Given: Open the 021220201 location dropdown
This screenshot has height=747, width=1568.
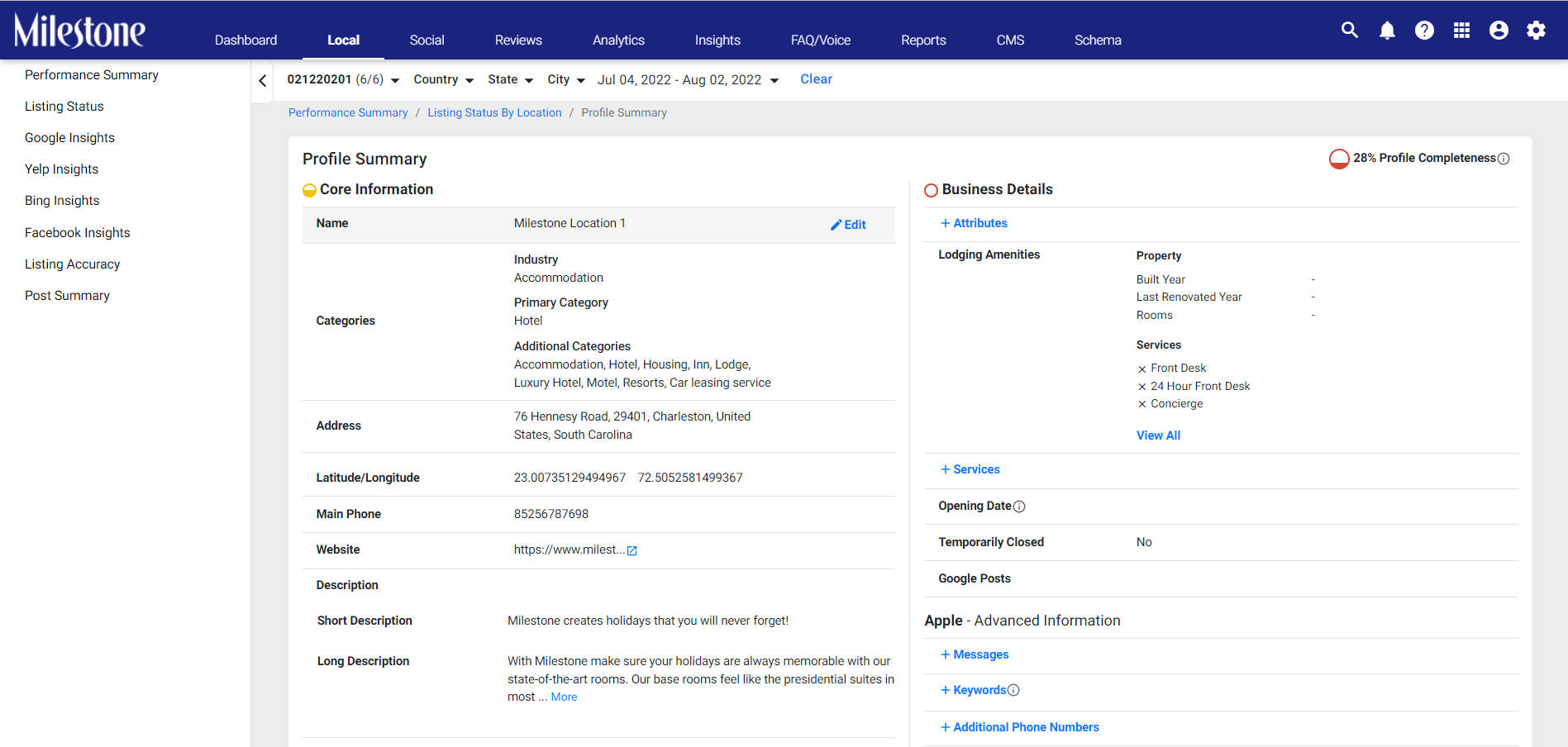Looking at the screenshot, I should coord(343,79).
